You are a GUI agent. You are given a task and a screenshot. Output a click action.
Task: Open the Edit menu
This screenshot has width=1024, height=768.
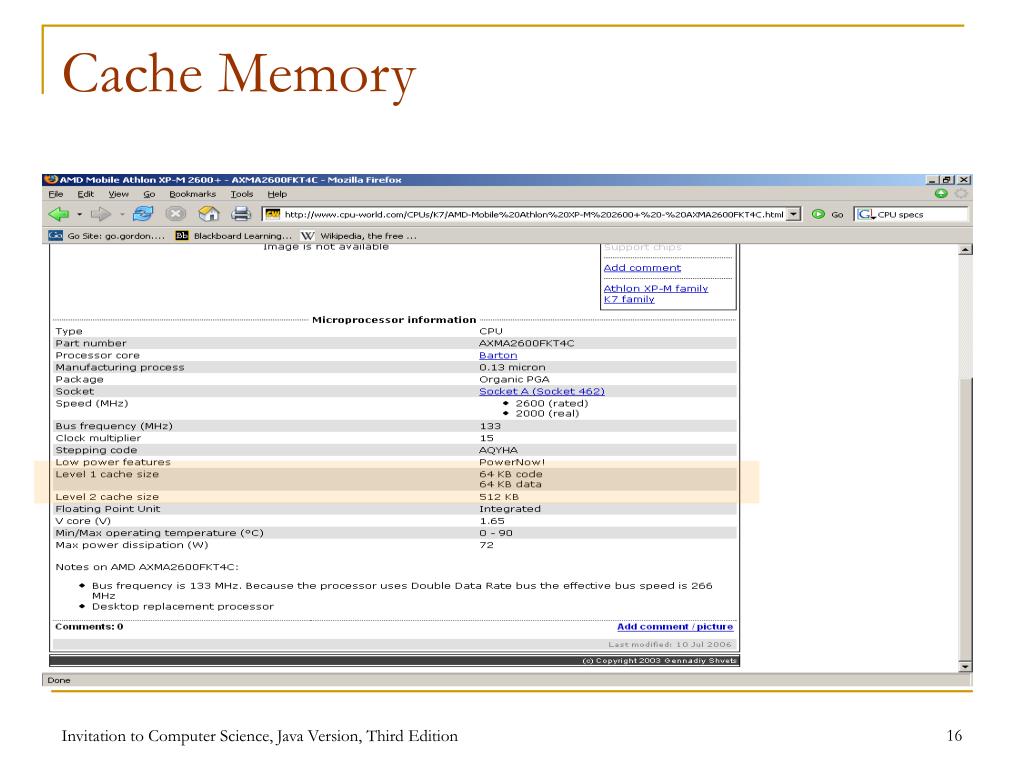click(86, 194)
